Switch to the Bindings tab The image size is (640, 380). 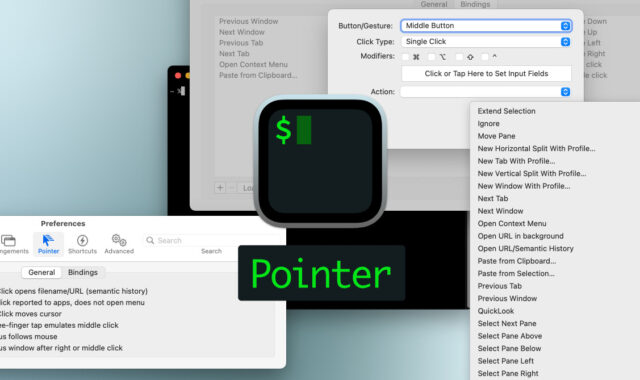coord(83,272)
